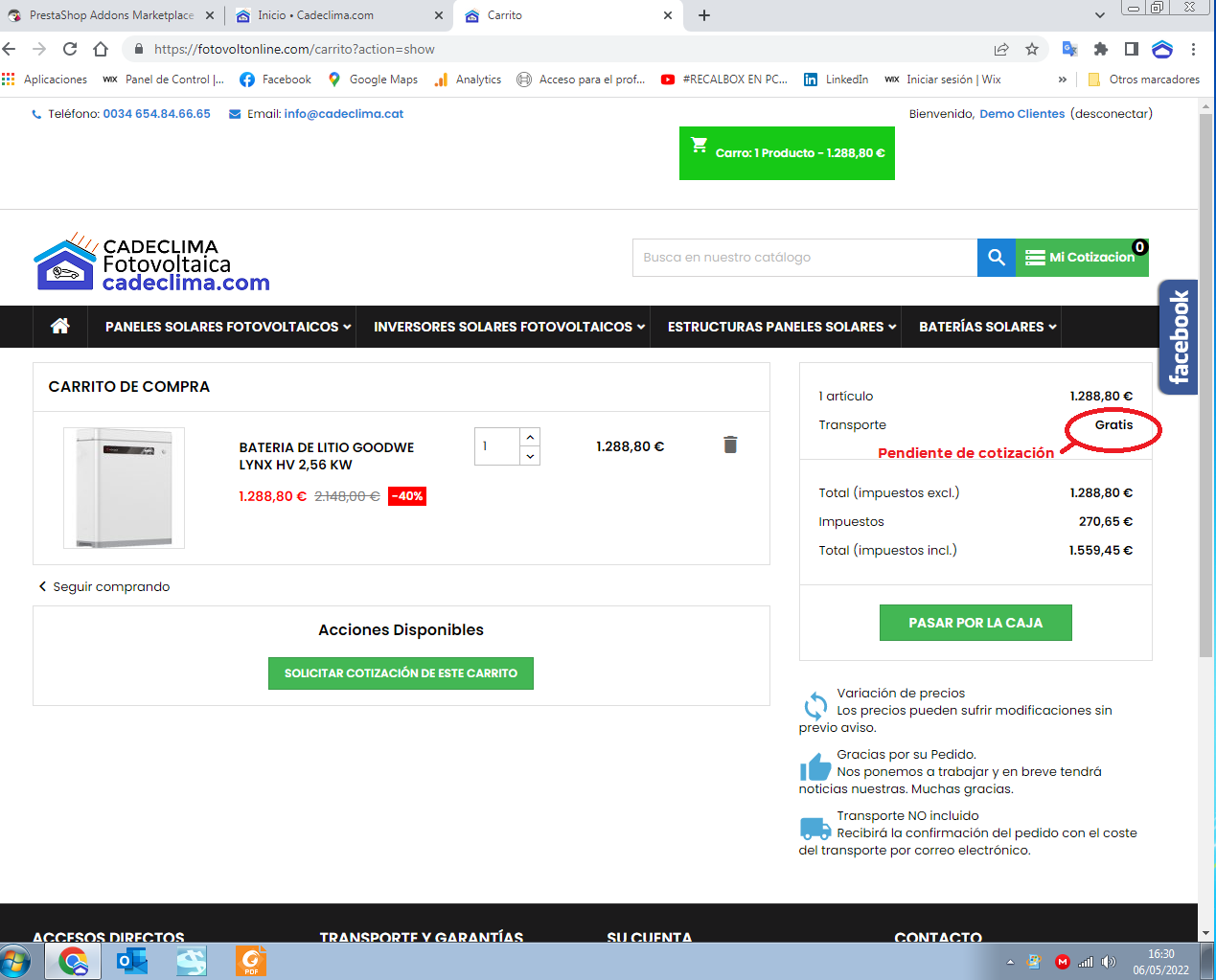Delete the Goodwe battery with trash icon

tap(730, 444)
